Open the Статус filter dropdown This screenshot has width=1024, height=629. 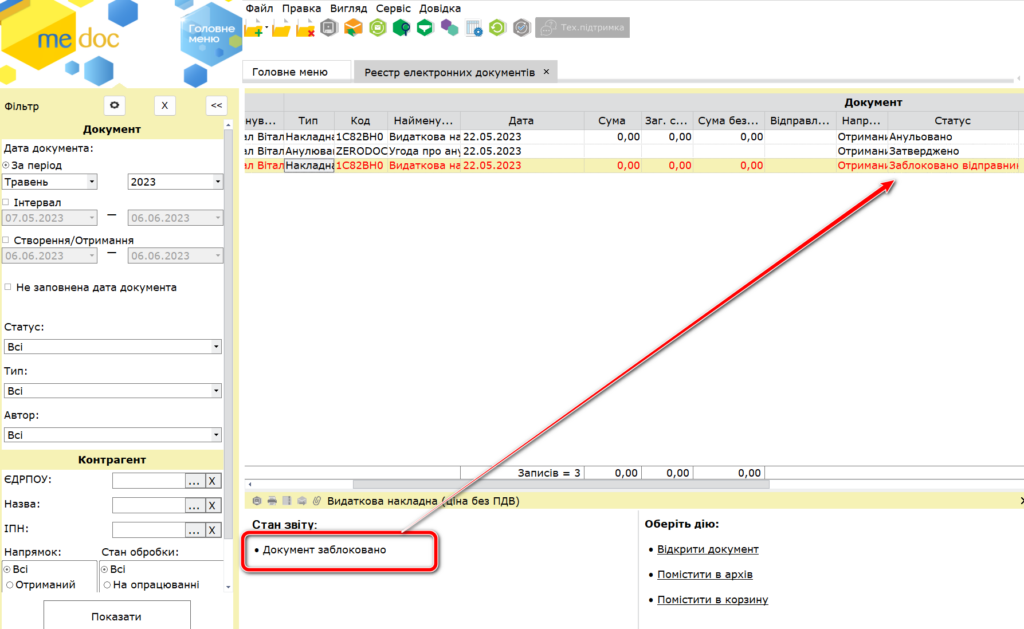pyautogui.click(x=112, y=347)
